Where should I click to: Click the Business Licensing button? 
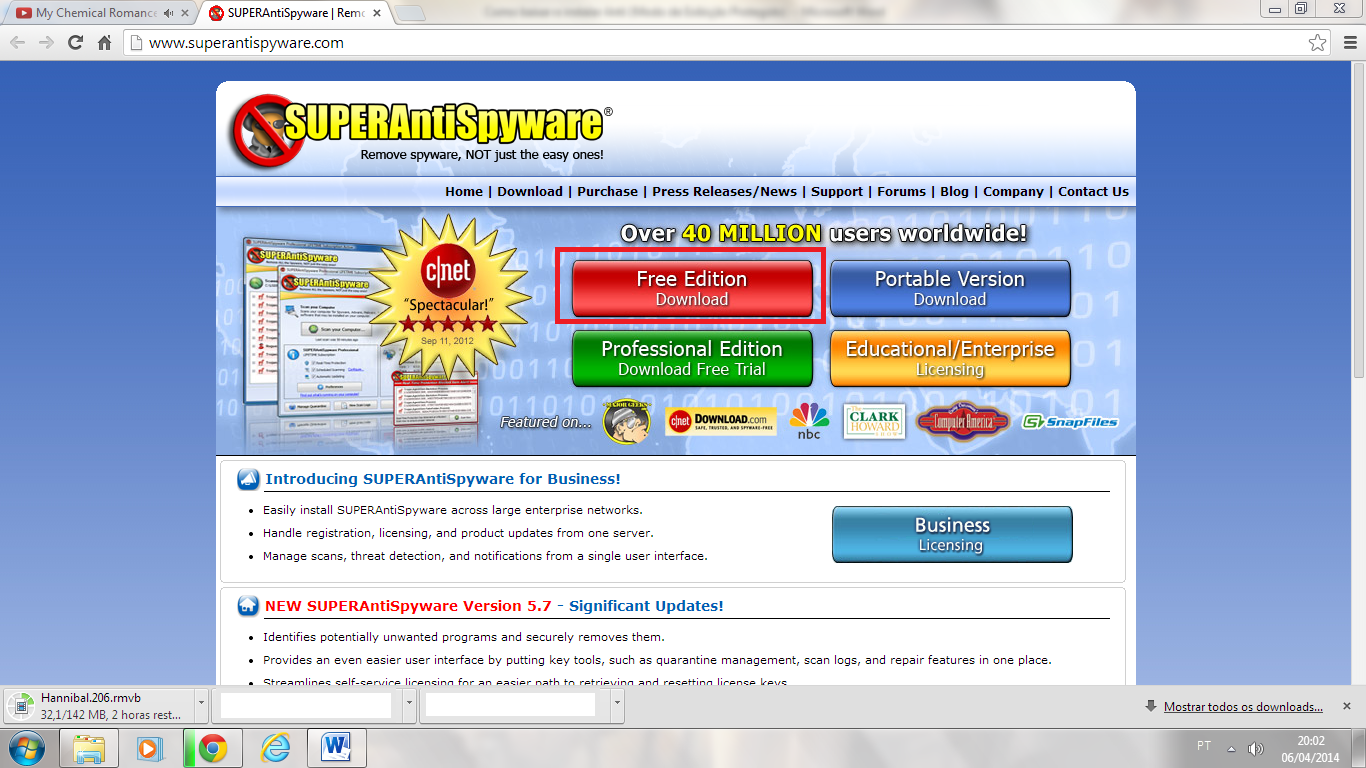[x=952, y=534]
